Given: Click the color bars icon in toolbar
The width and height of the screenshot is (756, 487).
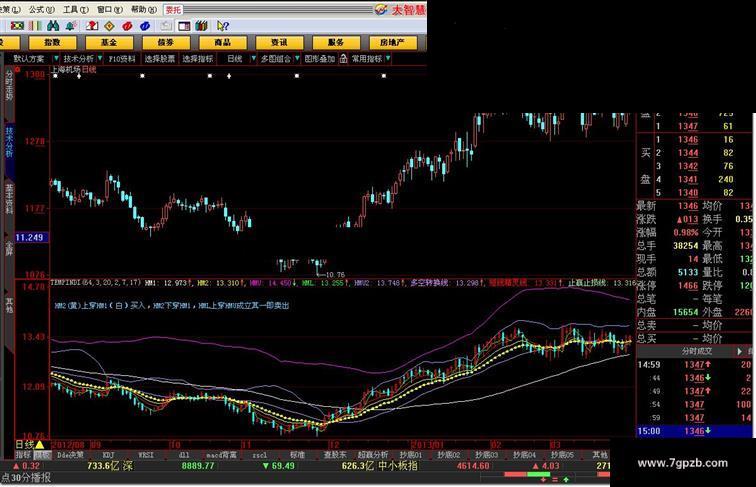Looking at the screenshot, I should click(x=35, y=26).
